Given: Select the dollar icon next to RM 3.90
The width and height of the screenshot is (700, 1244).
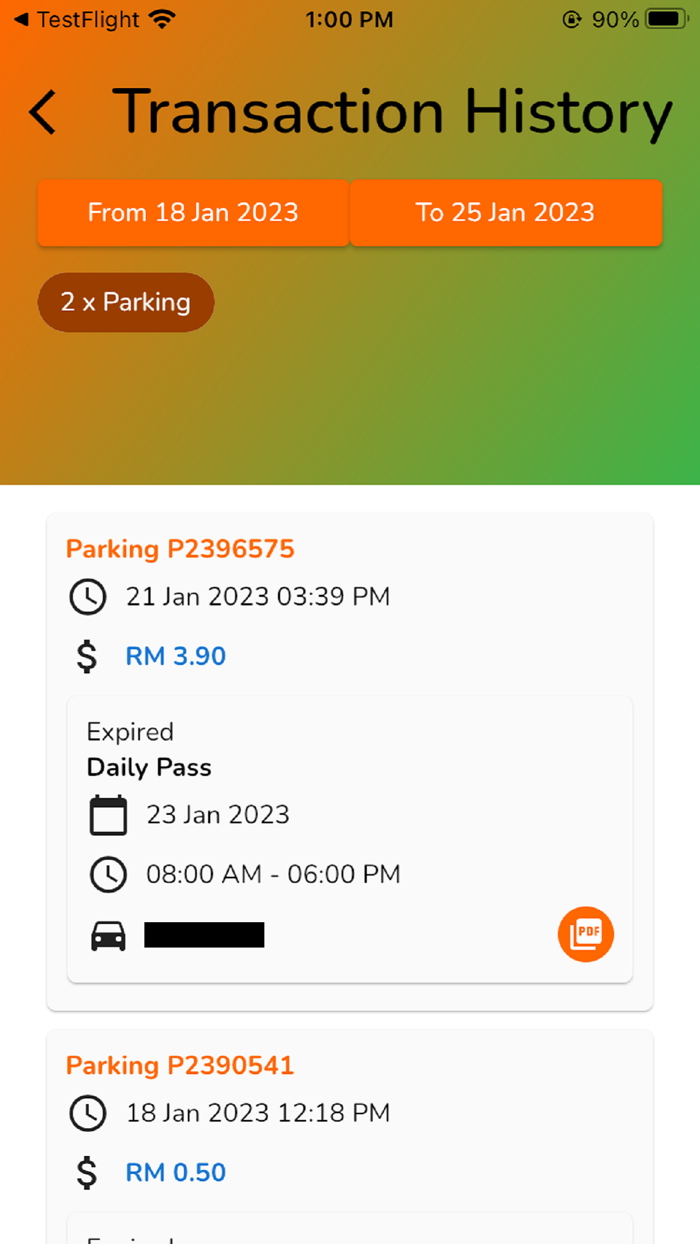Looking at the screenshot, I should pos(88,656).
